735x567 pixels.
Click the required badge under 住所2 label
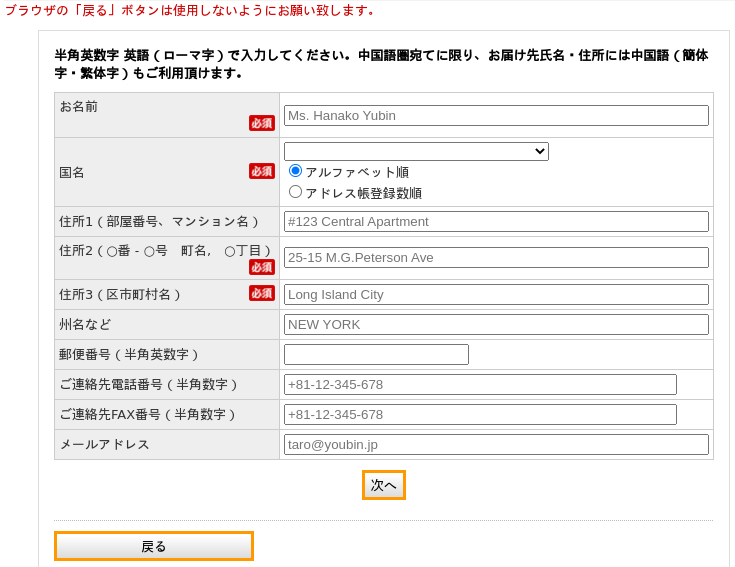click(x=262, y=267)
